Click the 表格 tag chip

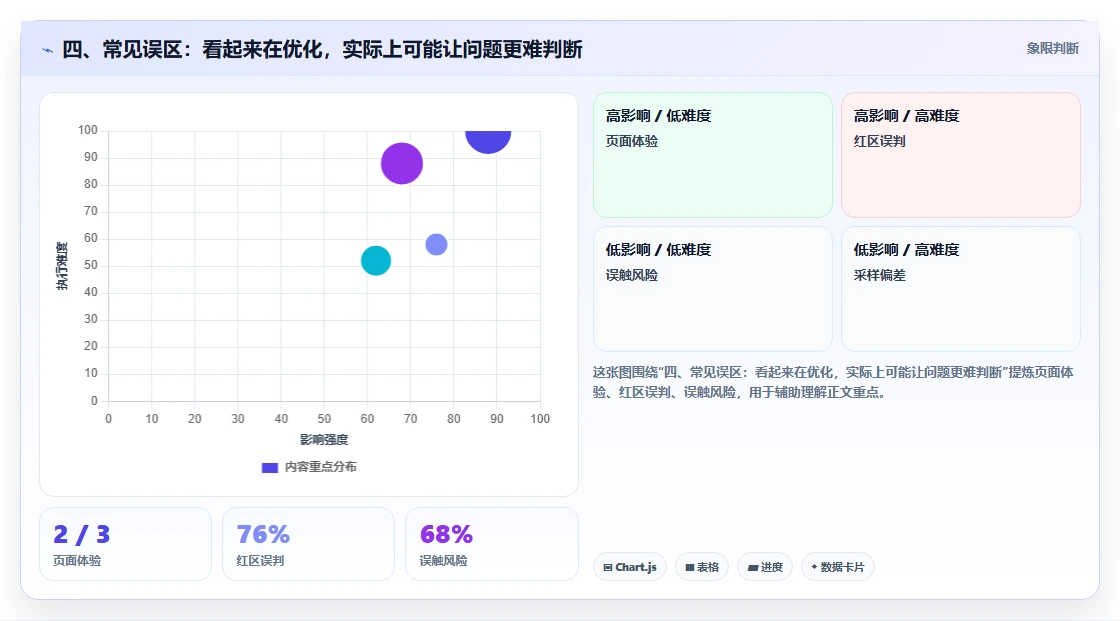pyautogui.click(x=702, y=567)
